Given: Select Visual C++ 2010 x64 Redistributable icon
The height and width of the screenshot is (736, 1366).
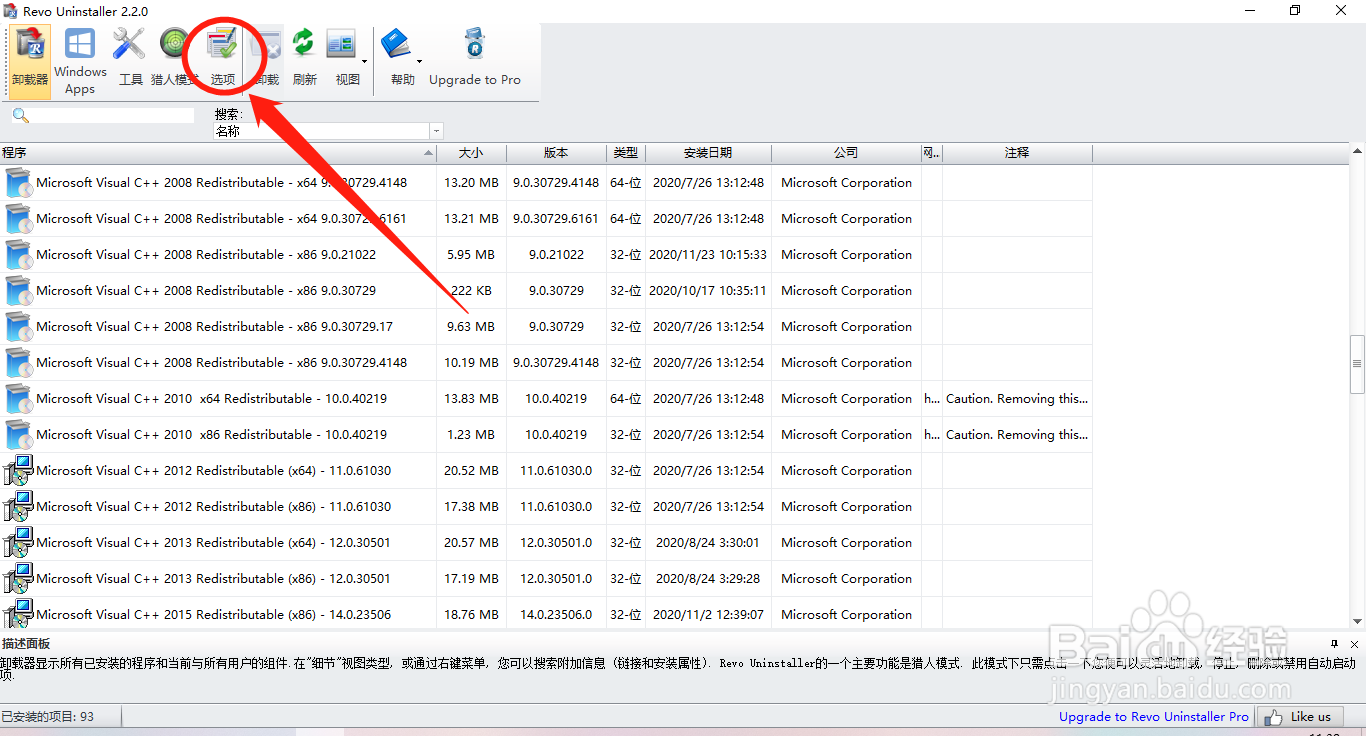Looking at the screenshot, I should pos(19,399).
